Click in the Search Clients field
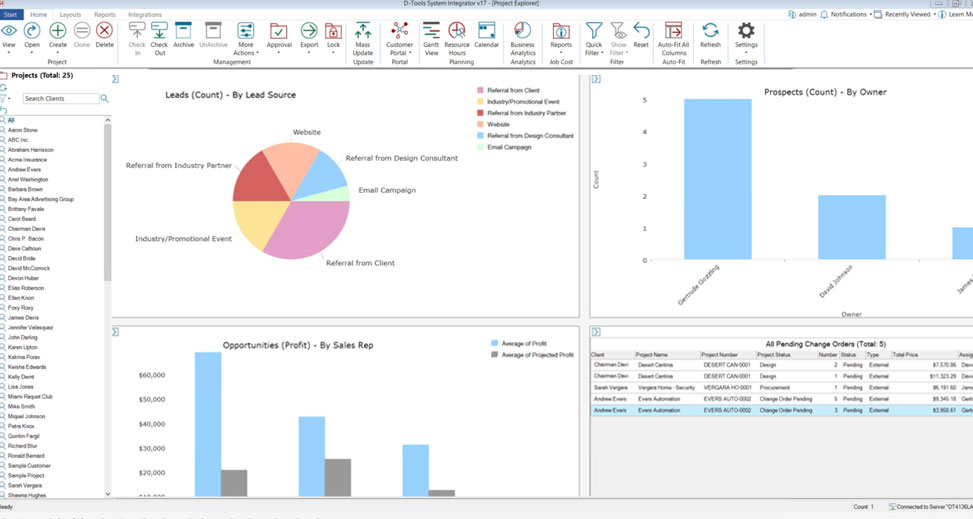 tap(61, 99)
